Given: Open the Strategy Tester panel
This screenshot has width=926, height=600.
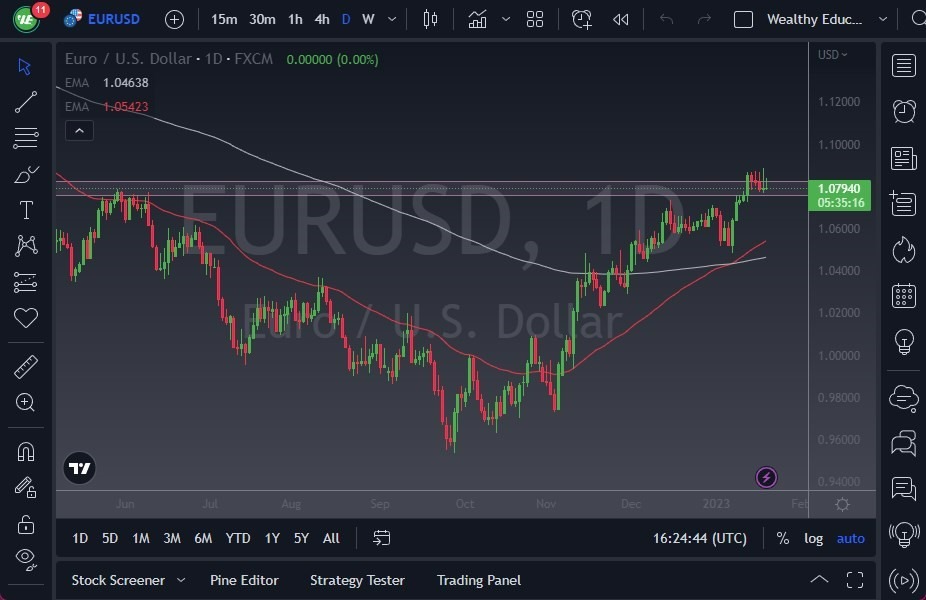Looking at the screenshot, I should coord(357,580).
